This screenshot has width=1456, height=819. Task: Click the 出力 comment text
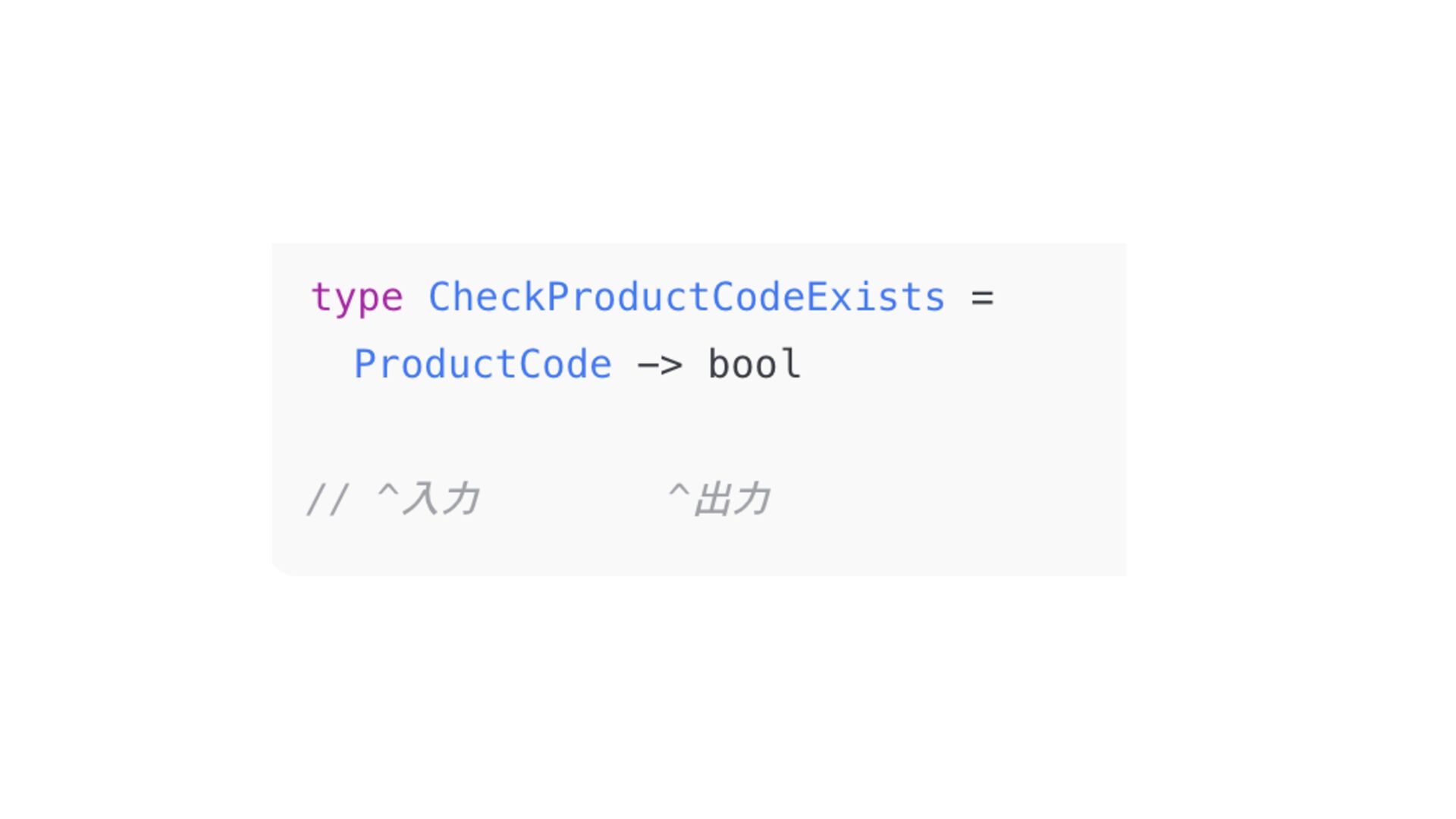pyautogui.click(x=732, y=500)
